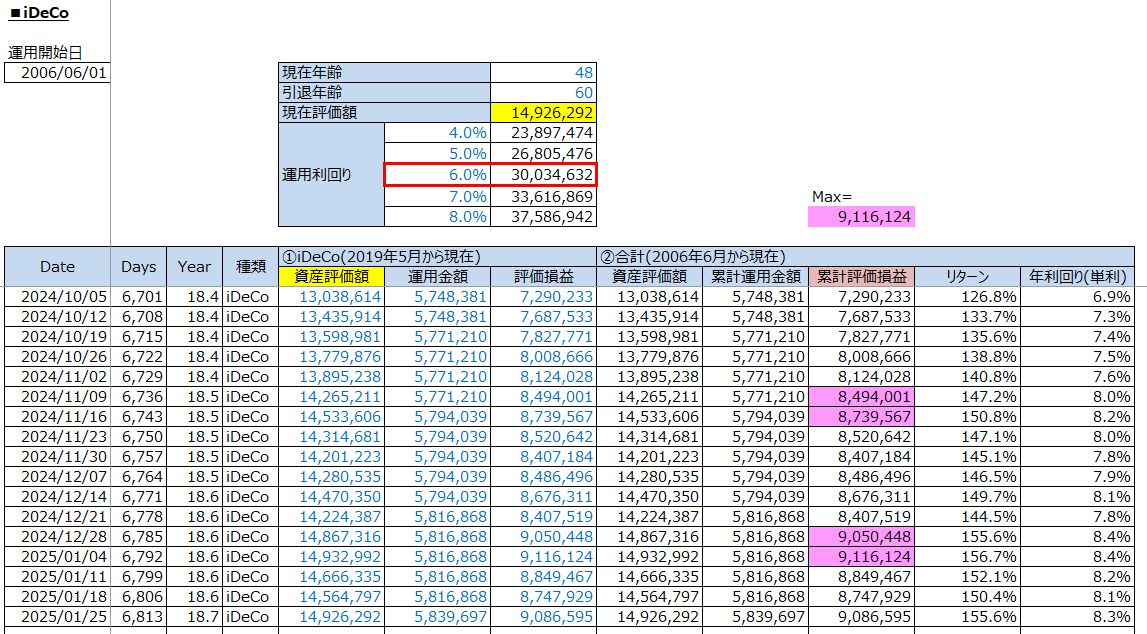
Task: Select the Date column header
Action: [57, 266]
